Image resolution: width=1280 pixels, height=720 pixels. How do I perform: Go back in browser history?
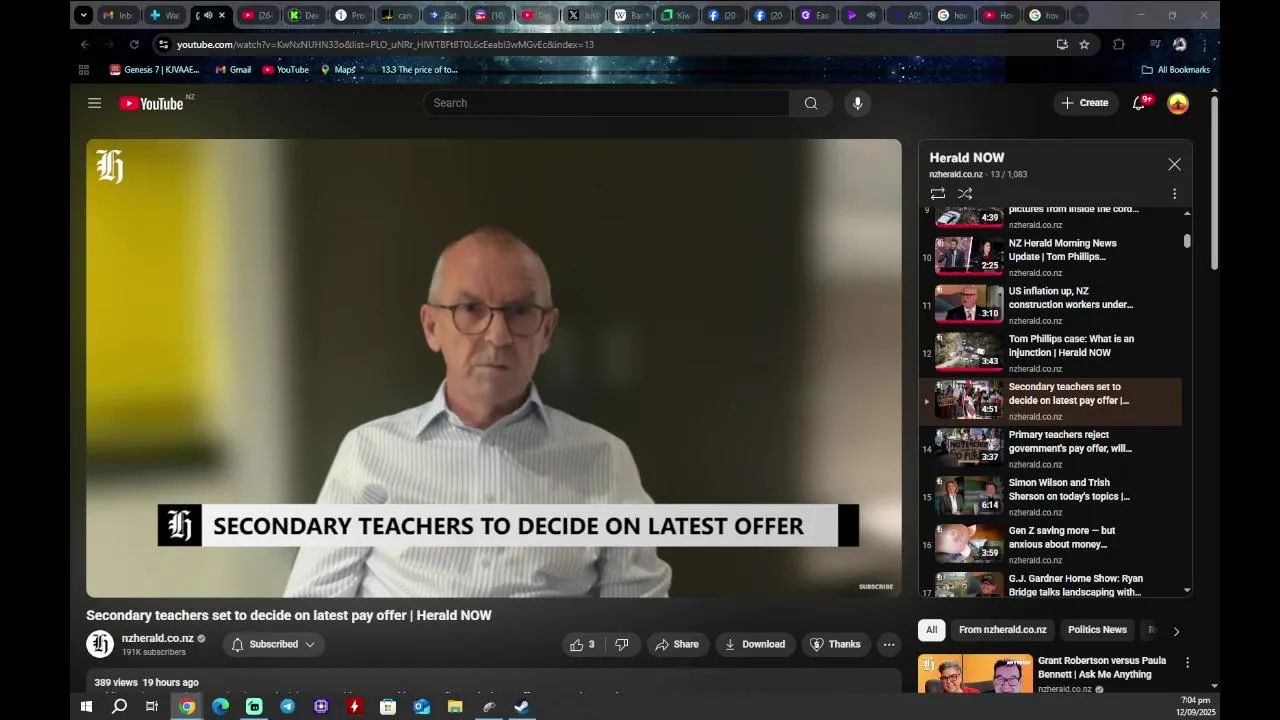coord(85,44)
